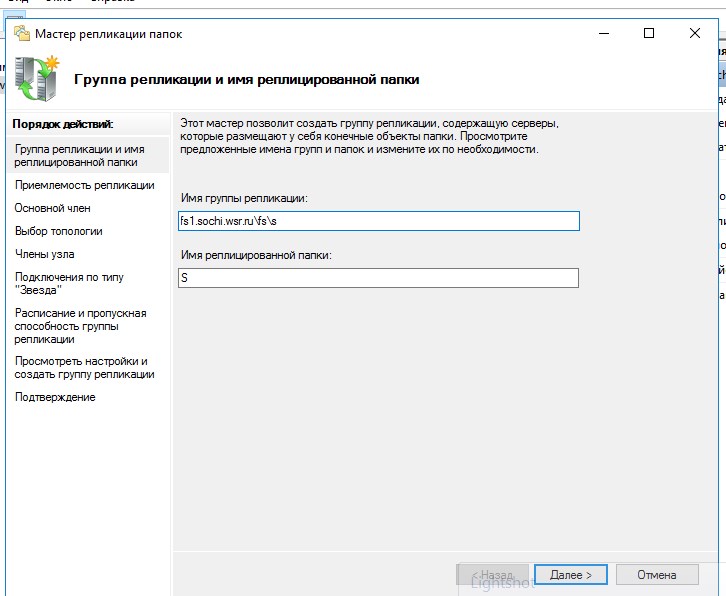Click the wizard title bar folder icon
726x596 pixels.
point(22,33)
